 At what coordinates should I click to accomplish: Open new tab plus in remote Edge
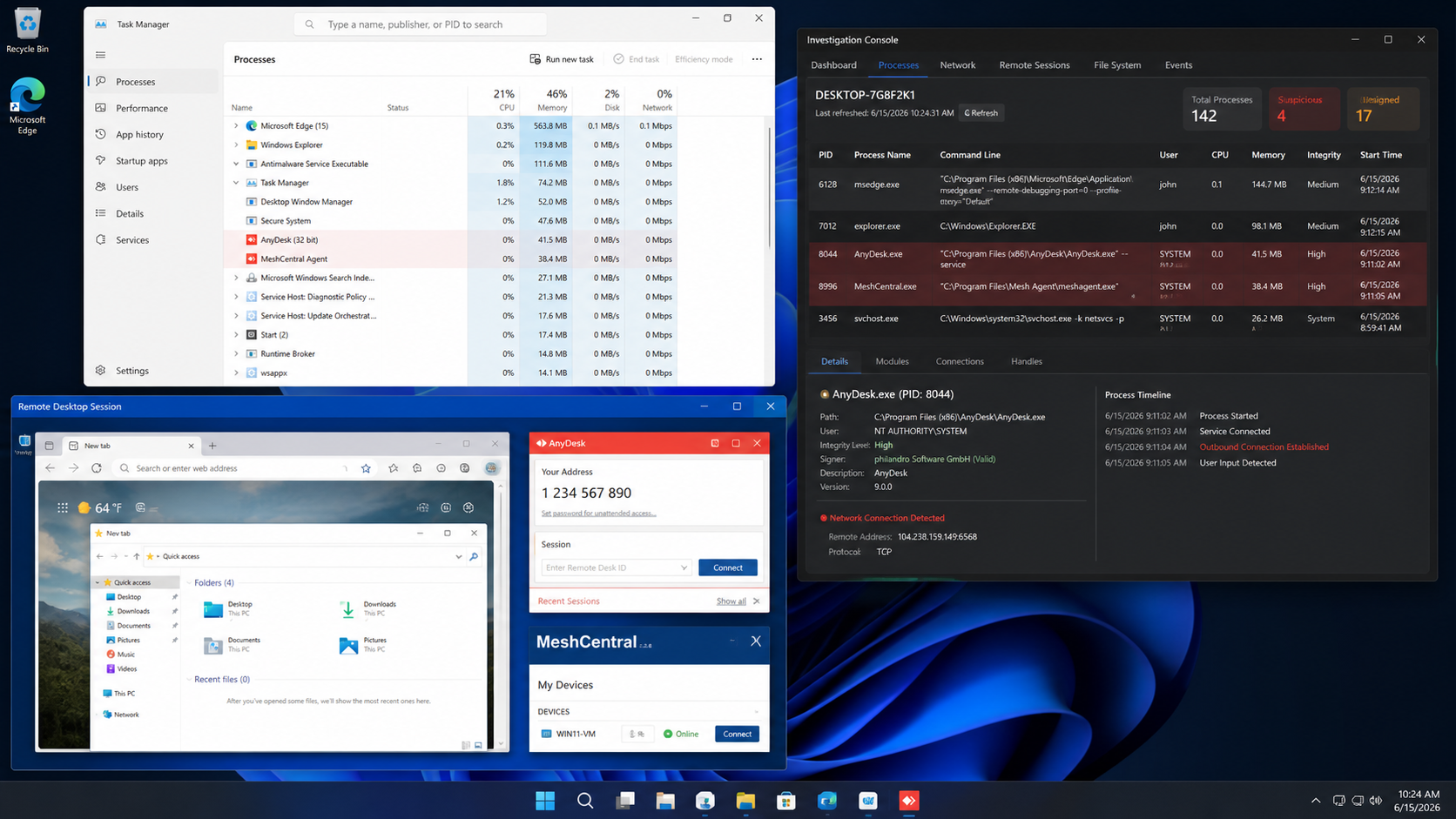212,446
